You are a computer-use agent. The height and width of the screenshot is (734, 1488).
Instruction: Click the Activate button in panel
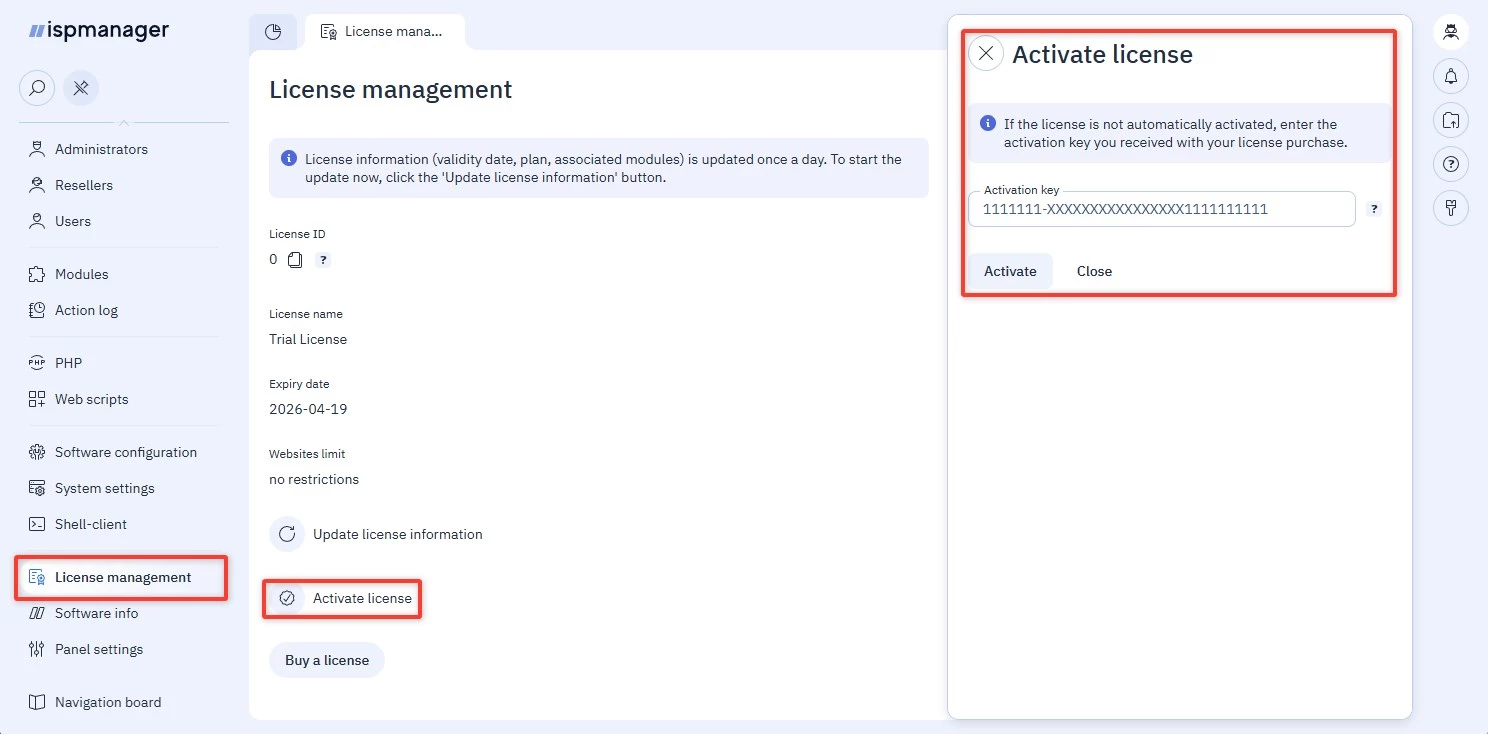(1010, 271)
